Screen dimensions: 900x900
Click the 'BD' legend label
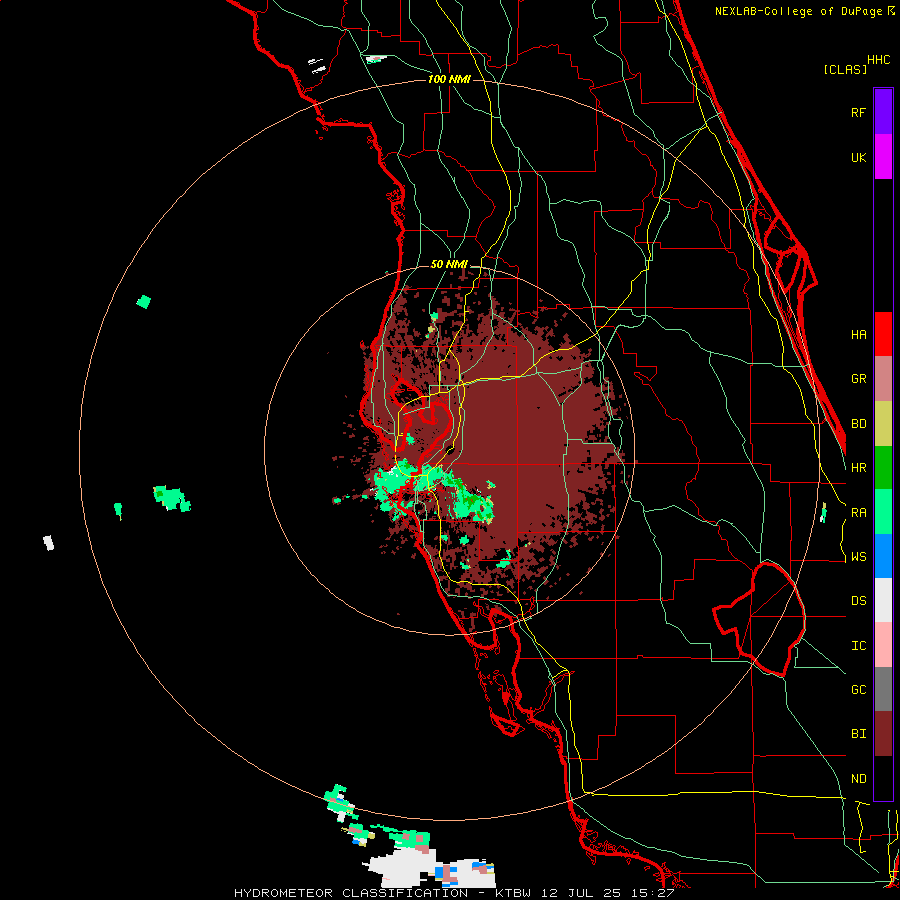pyautogui.click(x=858, y=424)
